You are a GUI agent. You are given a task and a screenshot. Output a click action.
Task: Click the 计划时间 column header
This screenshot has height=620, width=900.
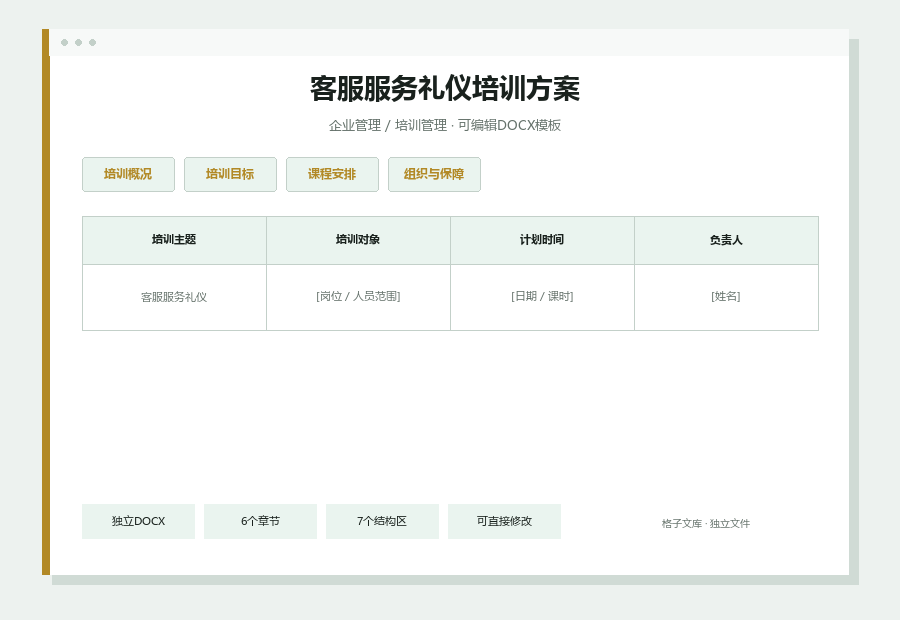[x=542, y=240]
